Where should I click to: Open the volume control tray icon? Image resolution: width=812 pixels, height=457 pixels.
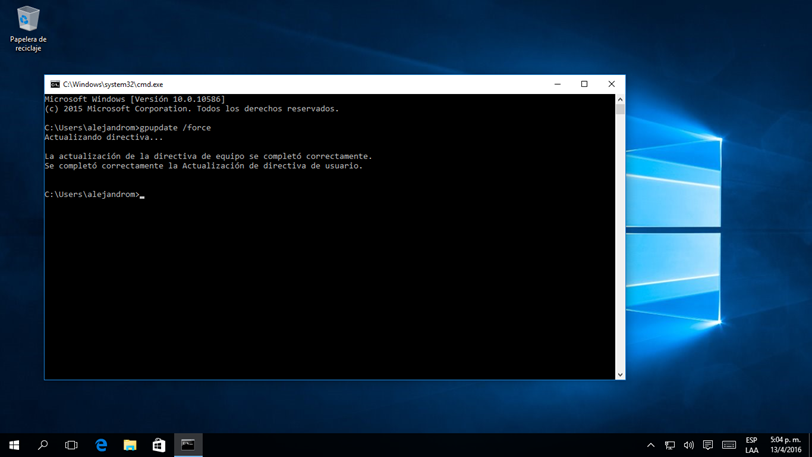click(689, 445)
